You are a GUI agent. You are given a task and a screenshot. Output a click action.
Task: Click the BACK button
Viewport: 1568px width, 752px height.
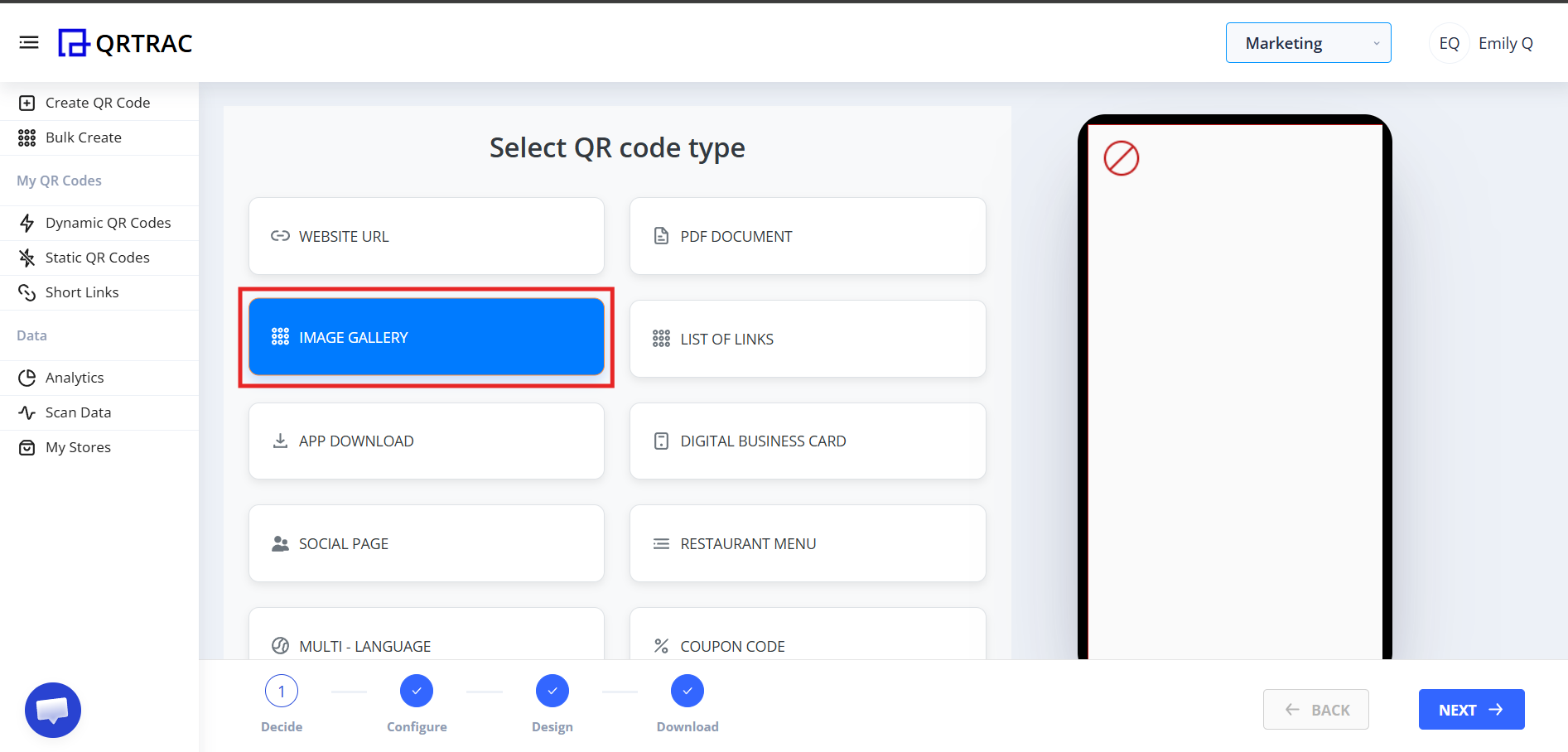click(1315, 709)
